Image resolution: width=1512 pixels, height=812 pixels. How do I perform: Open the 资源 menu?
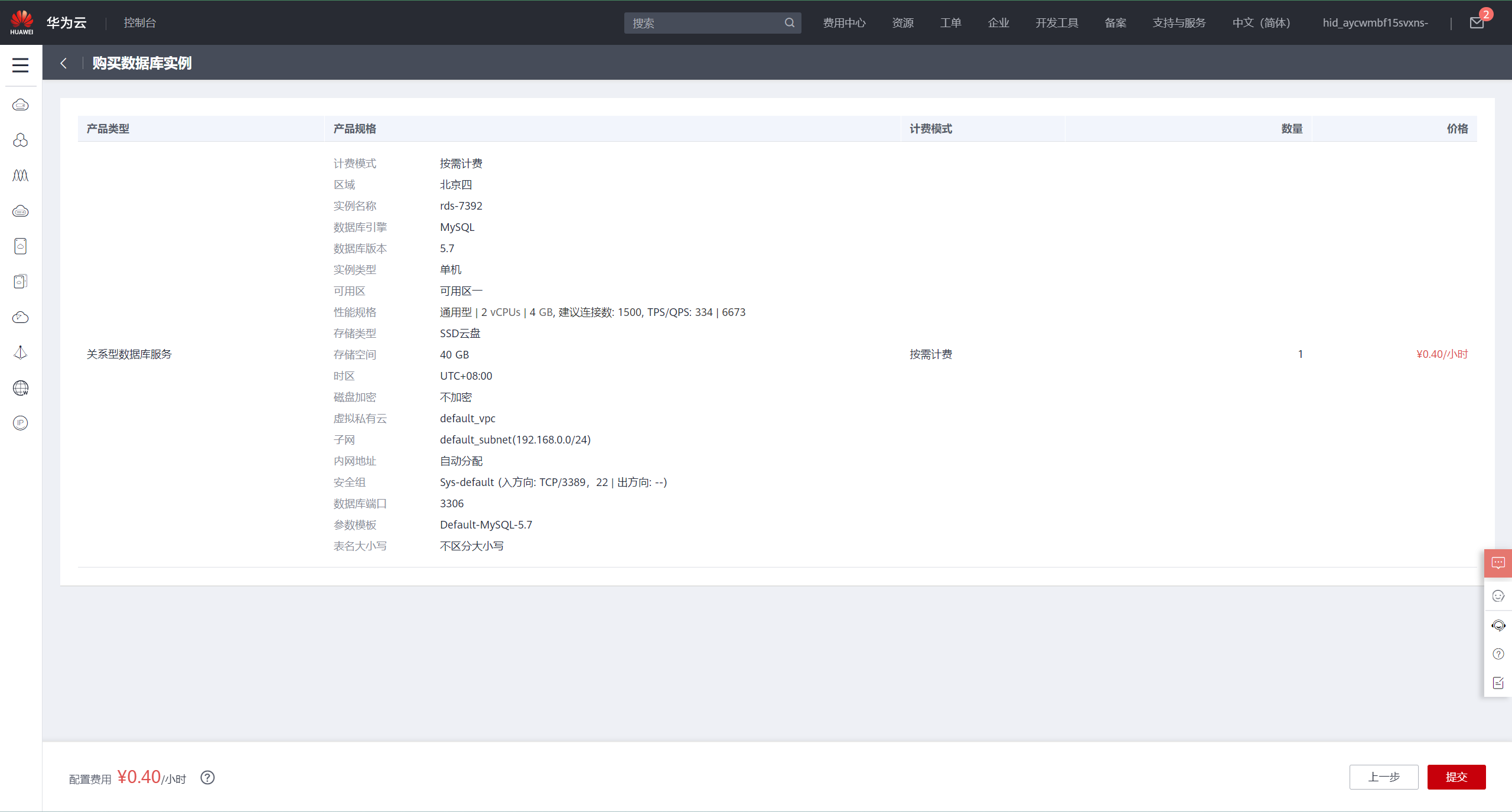[902, 23]
